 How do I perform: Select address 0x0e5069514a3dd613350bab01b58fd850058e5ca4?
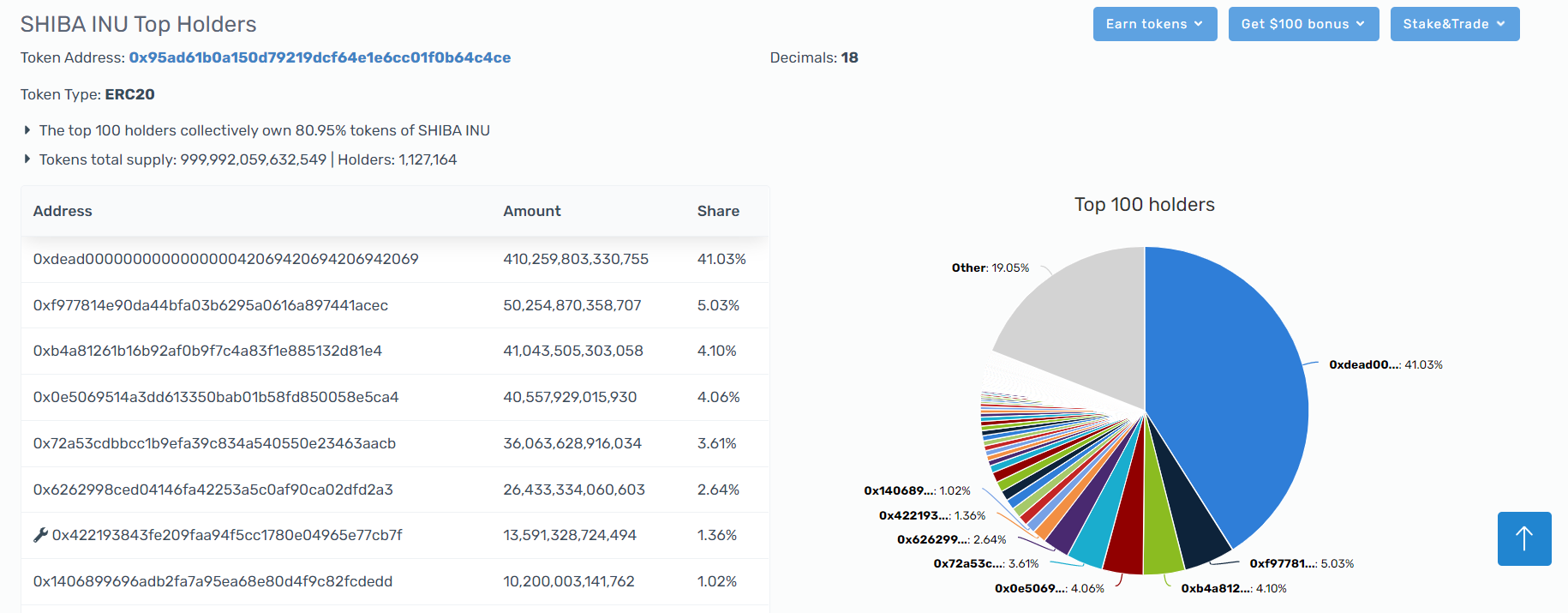[x=216, y=397]
